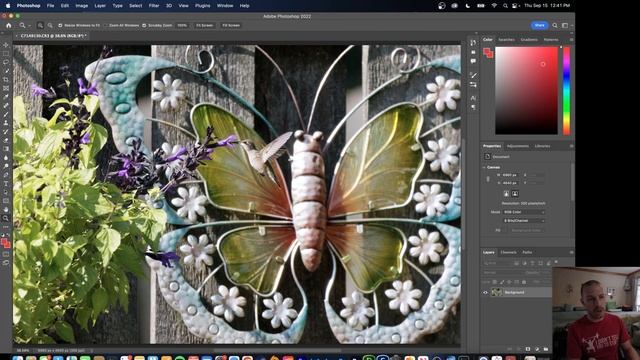Screen dimensions: 640x360
Task: Toggle layer filtering switch in Layers panel
Action: click(x=556, y=262)
